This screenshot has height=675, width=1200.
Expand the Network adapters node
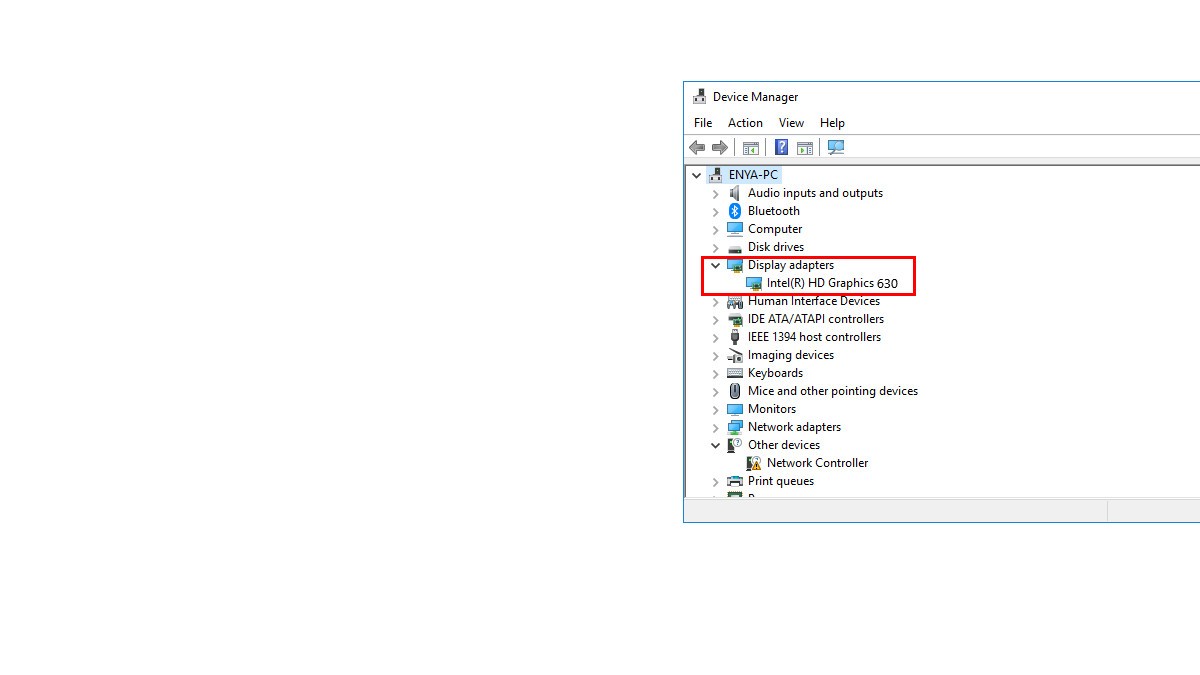(x=716, y=428)
